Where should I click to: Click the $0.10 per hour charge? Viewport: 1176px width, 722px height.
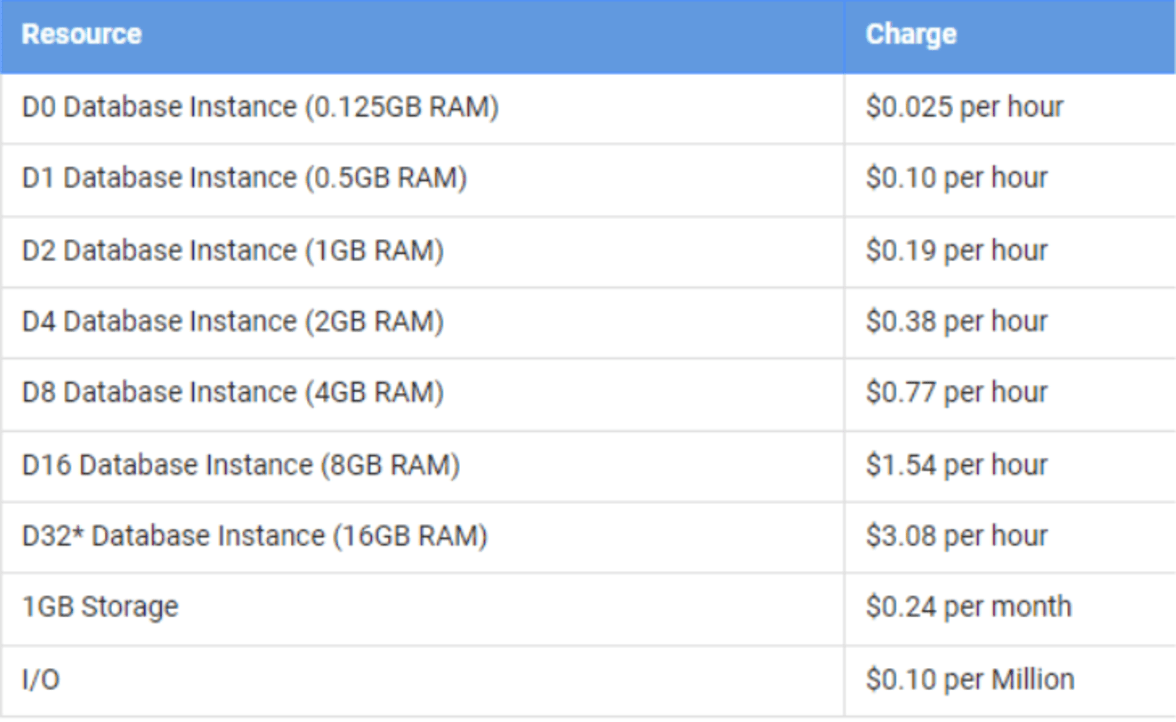tap(956, 178)
